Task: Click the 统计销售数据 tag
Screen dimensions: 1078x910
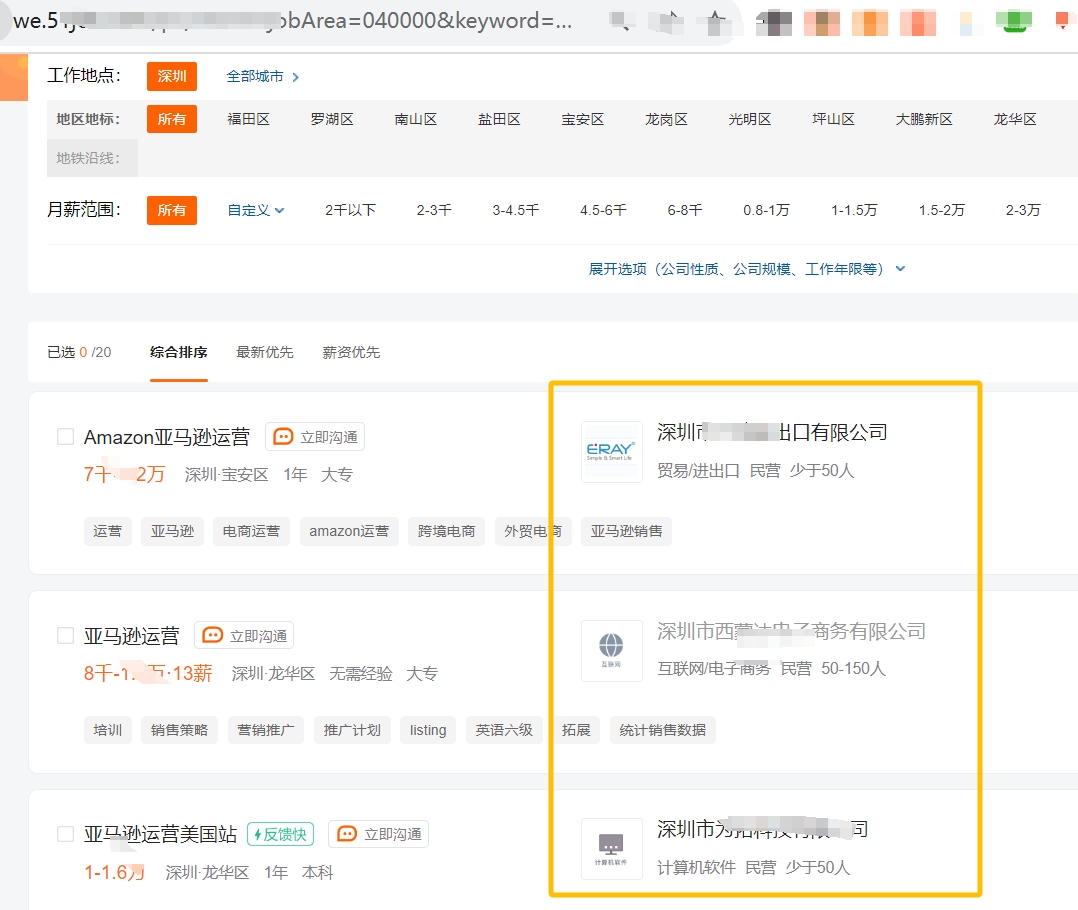Action: tap(663, 730)
